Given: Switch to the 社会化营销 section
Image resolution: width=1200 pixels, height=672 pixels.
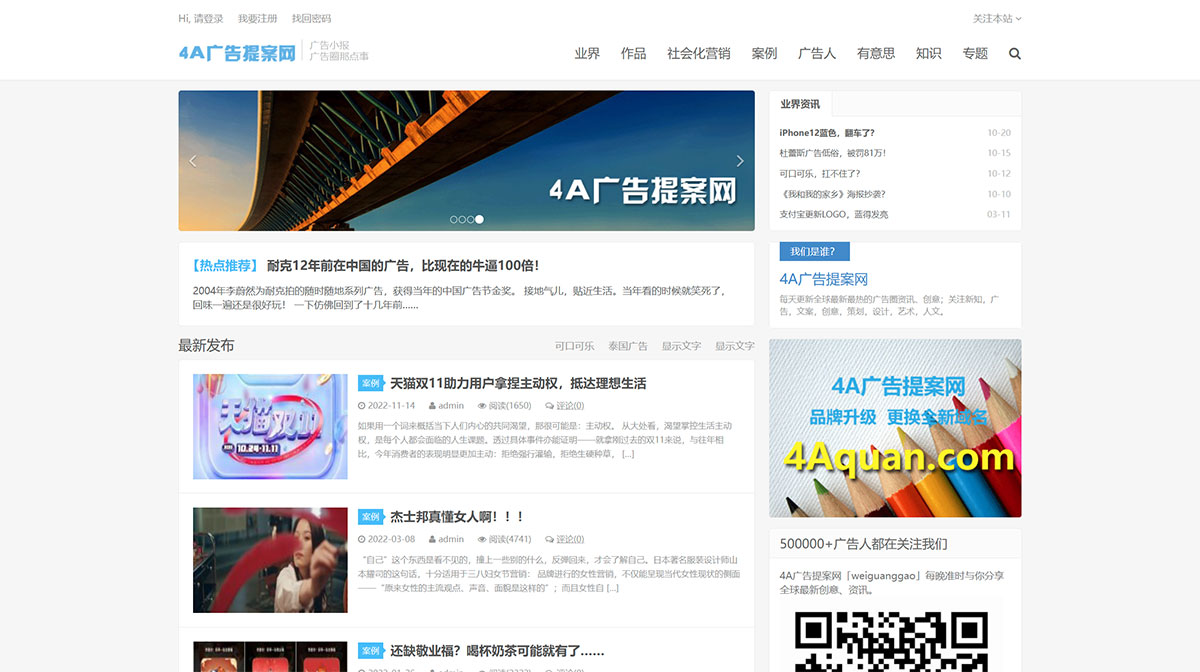Looking at the screenshot, I should tap(697, 54).
